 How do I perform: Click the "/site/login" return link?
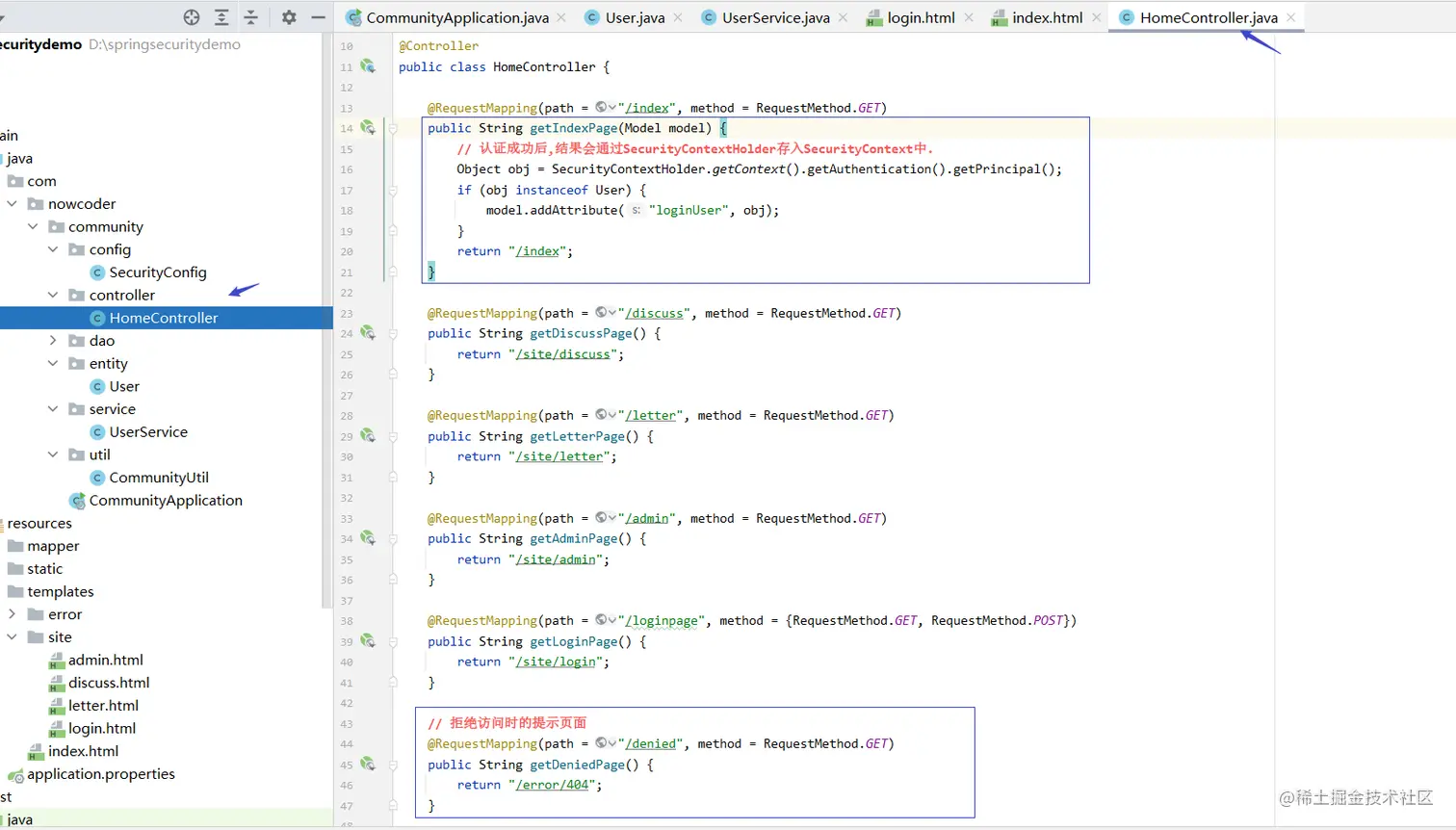556,661
